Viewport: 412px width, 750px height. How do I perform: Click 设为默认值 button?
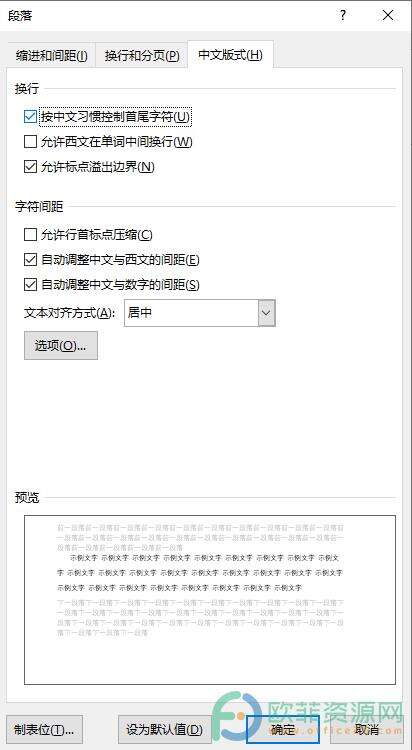(165, 729)
